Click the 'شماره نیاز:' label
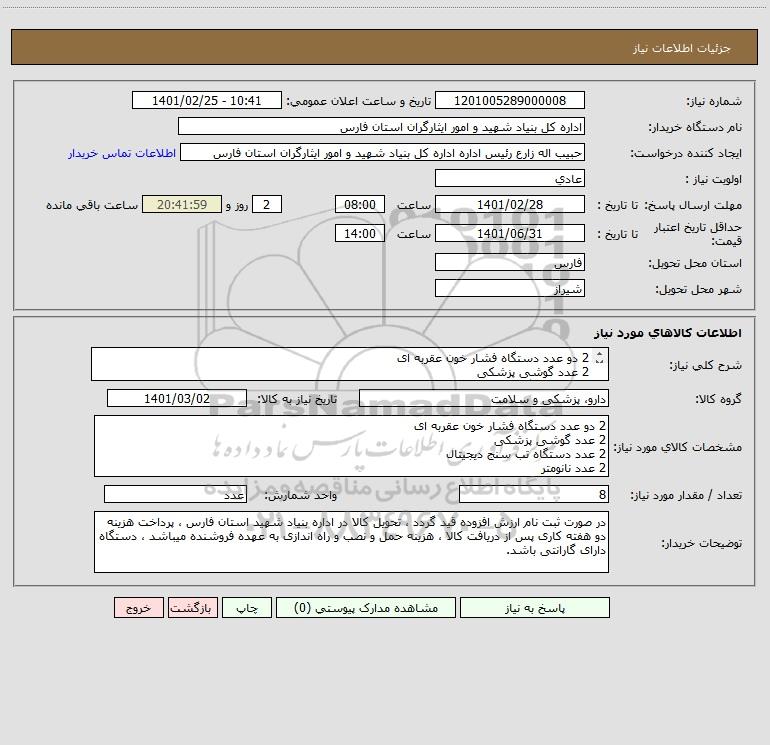This screenshot has width=770, height=745. pyautogui.click(x=714, y=101)
